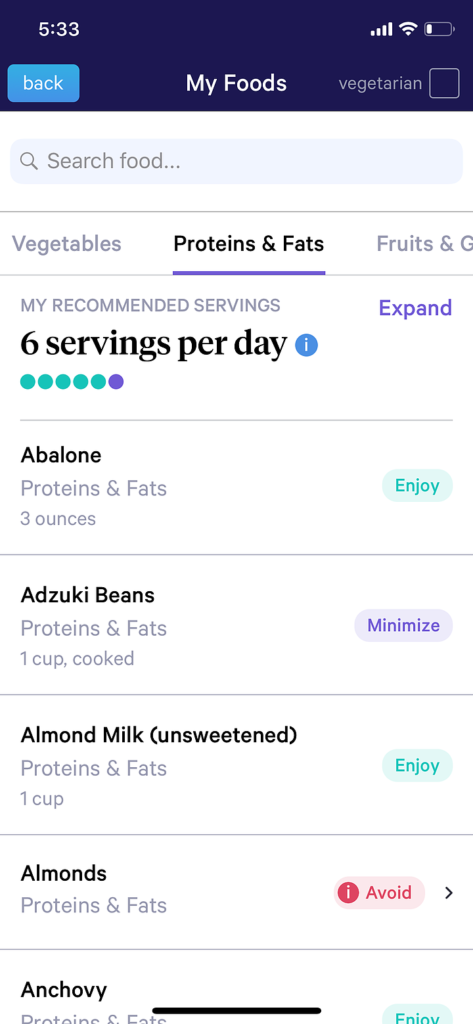Viewport: 473px width, 1024px height.
Task: Tap the battery status icon
Action: [x=439, y=29]
